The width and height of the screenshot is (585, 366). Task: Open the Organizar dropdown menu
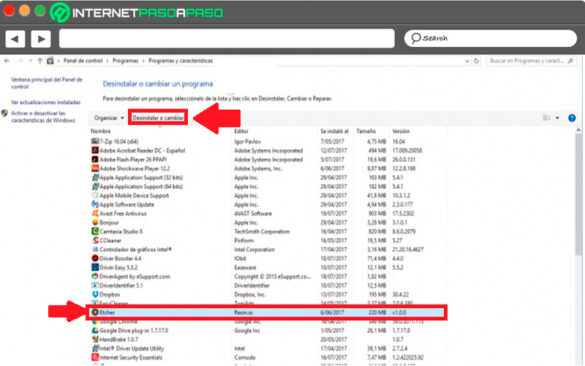pos(109,118)
